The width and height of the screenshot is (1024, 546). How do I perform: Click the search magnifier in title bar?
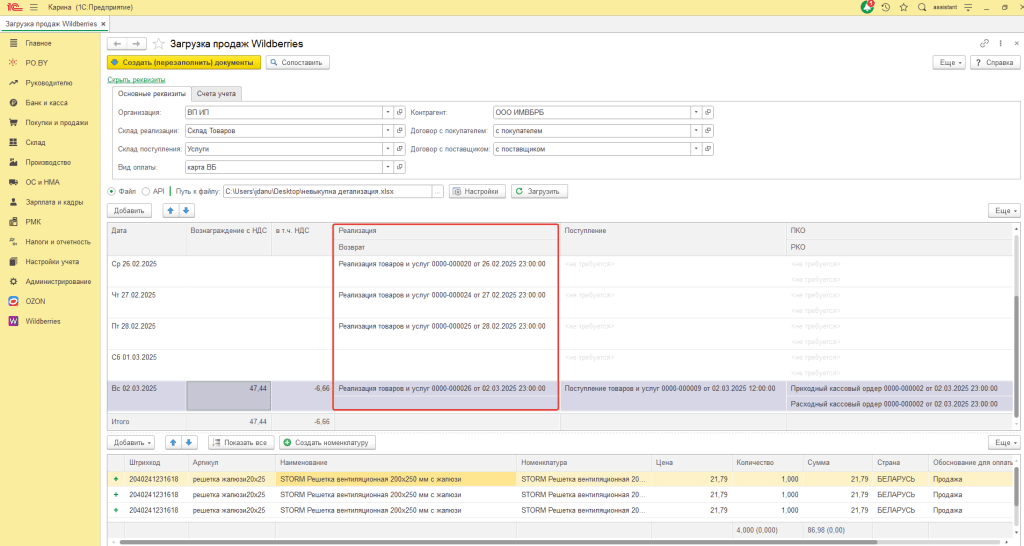pos(921,7)
